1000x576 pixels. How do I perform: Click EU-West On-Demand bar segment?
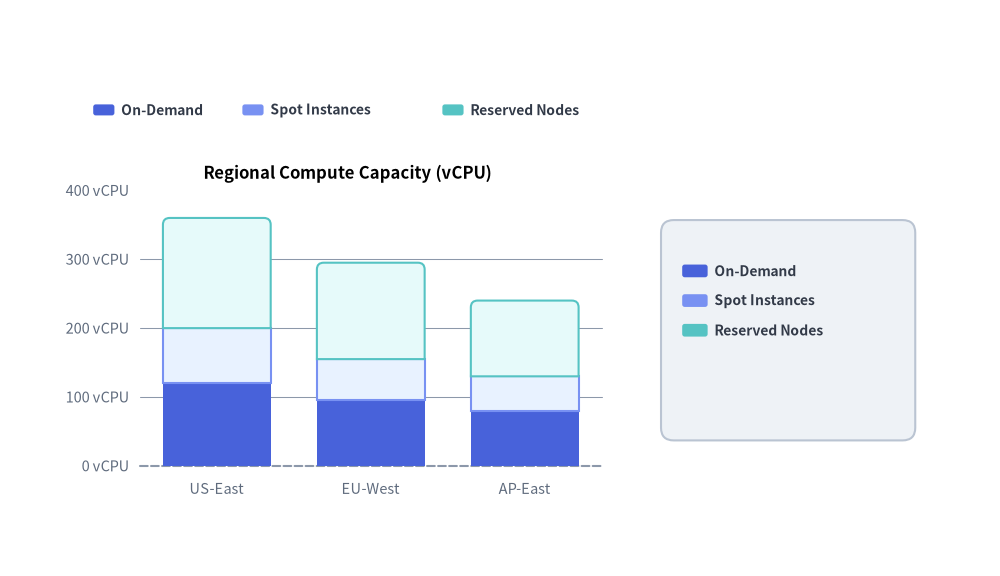371,433
